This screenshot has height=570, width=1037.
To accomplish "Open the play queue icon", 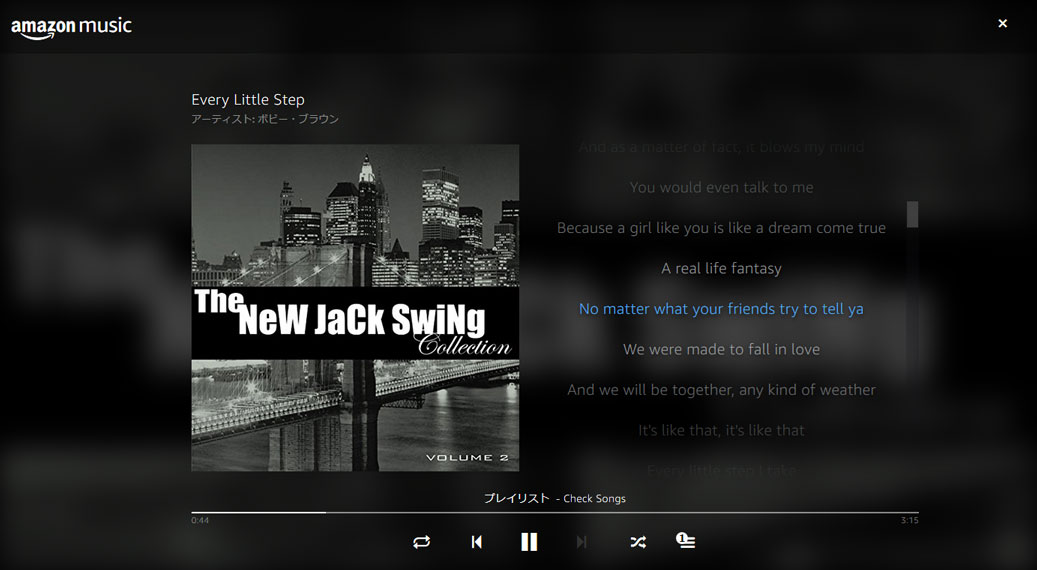I will pyautogui.click(x=686, y=541).
